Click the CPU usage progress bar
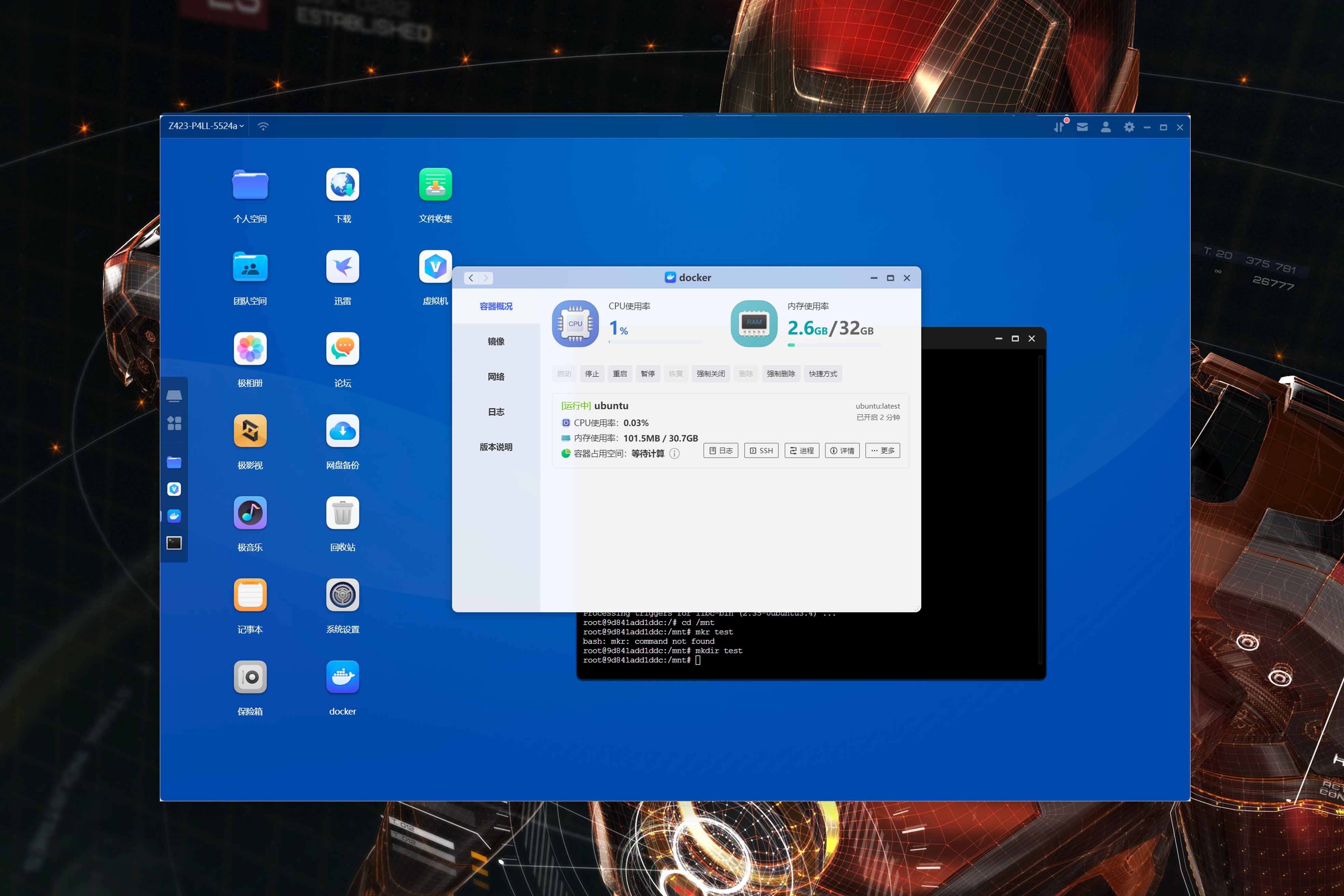 [655, 342]
